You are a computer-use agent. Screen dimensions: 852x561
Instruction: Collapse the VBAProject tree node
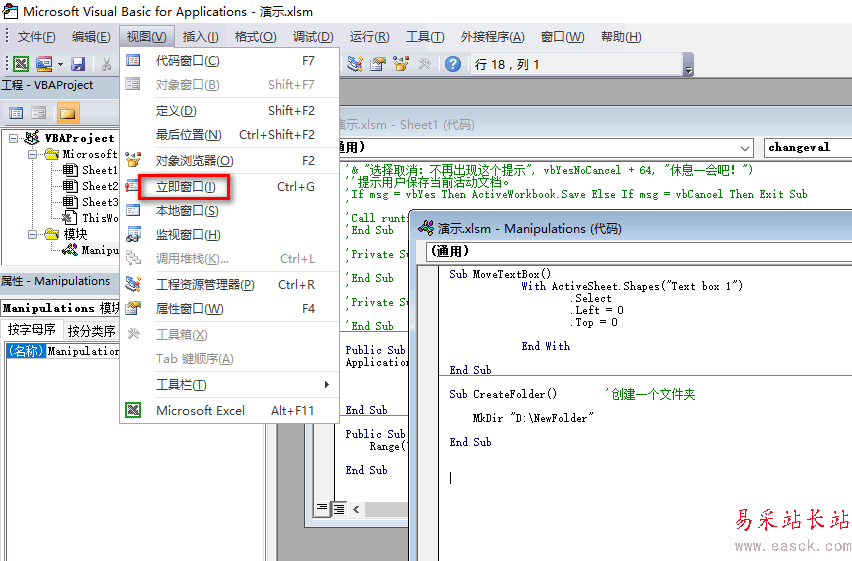13,138
